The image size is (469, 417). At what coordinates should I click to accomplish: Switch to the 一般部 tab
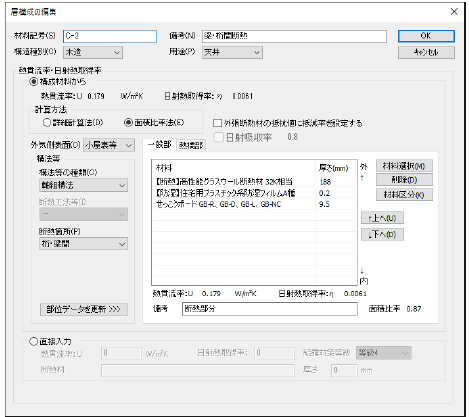(159, 145)
